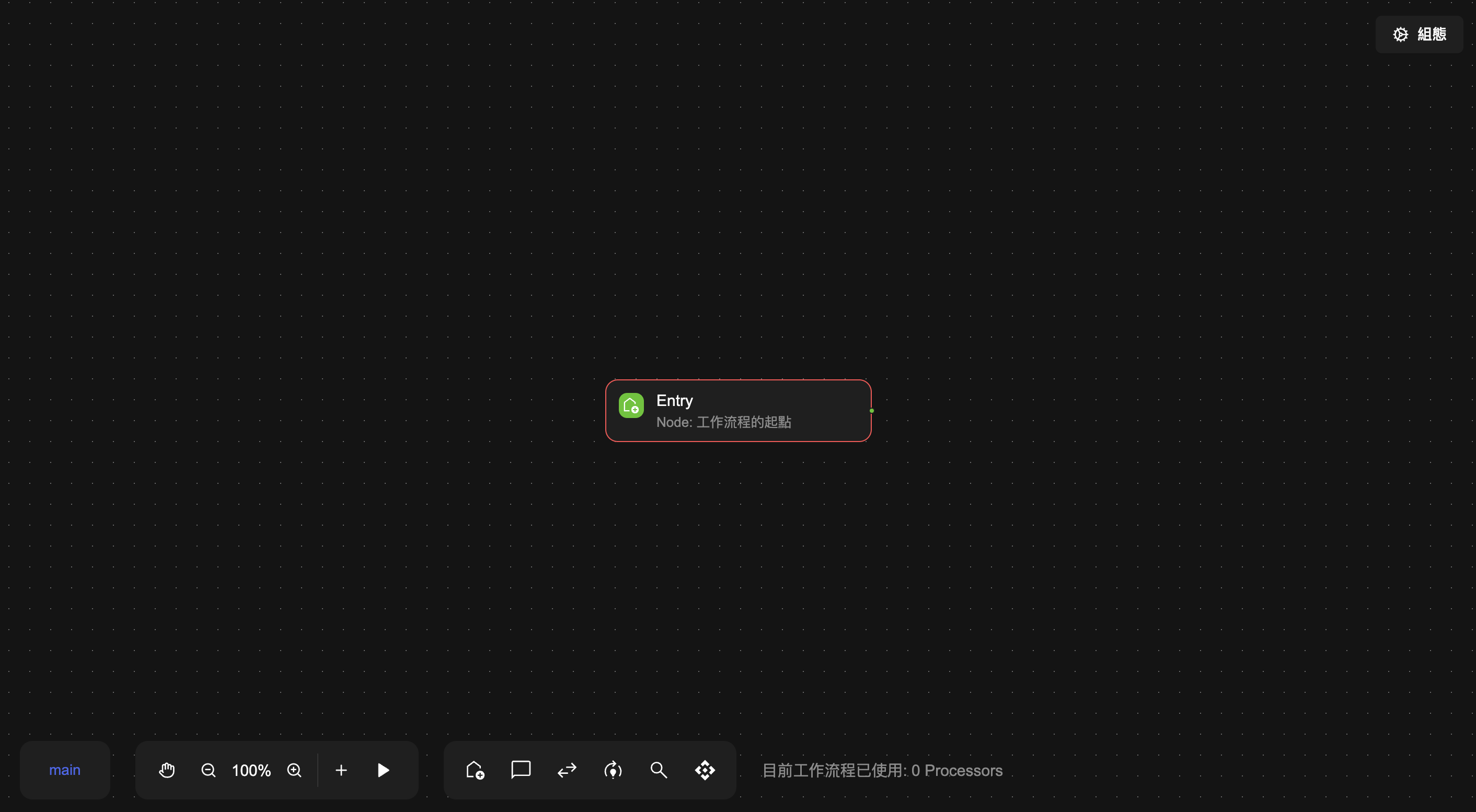This screenshot has height=812, width=1476.
Task: Click the fit-view diamond icon
Action: coord(705,770)
